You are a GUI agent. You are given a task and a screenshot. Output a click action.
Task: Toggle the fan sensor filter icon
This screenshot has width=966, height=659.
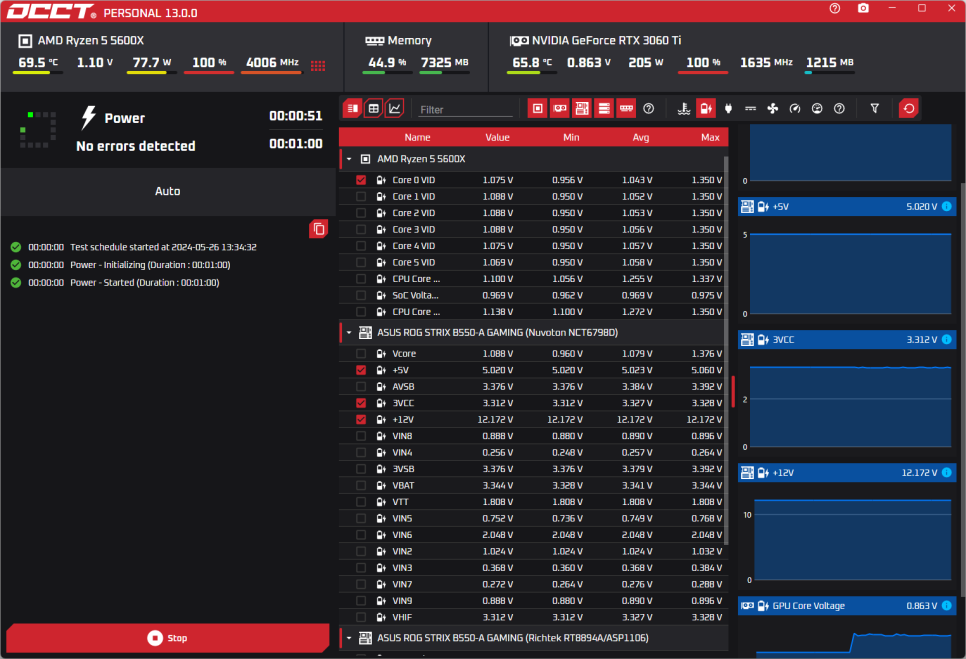tap(772, 108)
